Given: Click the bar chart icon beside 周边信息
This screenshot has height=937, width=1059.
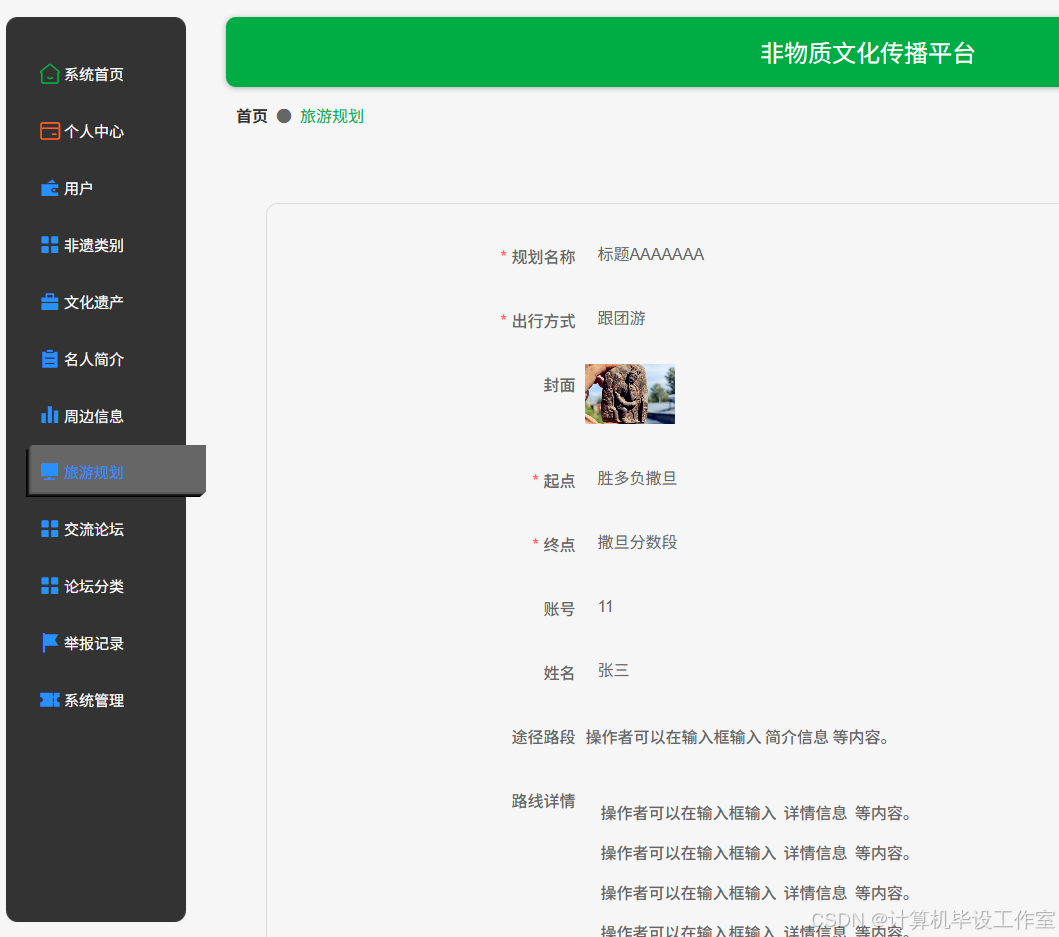Looking at the screenshot, I should [49, 415].
